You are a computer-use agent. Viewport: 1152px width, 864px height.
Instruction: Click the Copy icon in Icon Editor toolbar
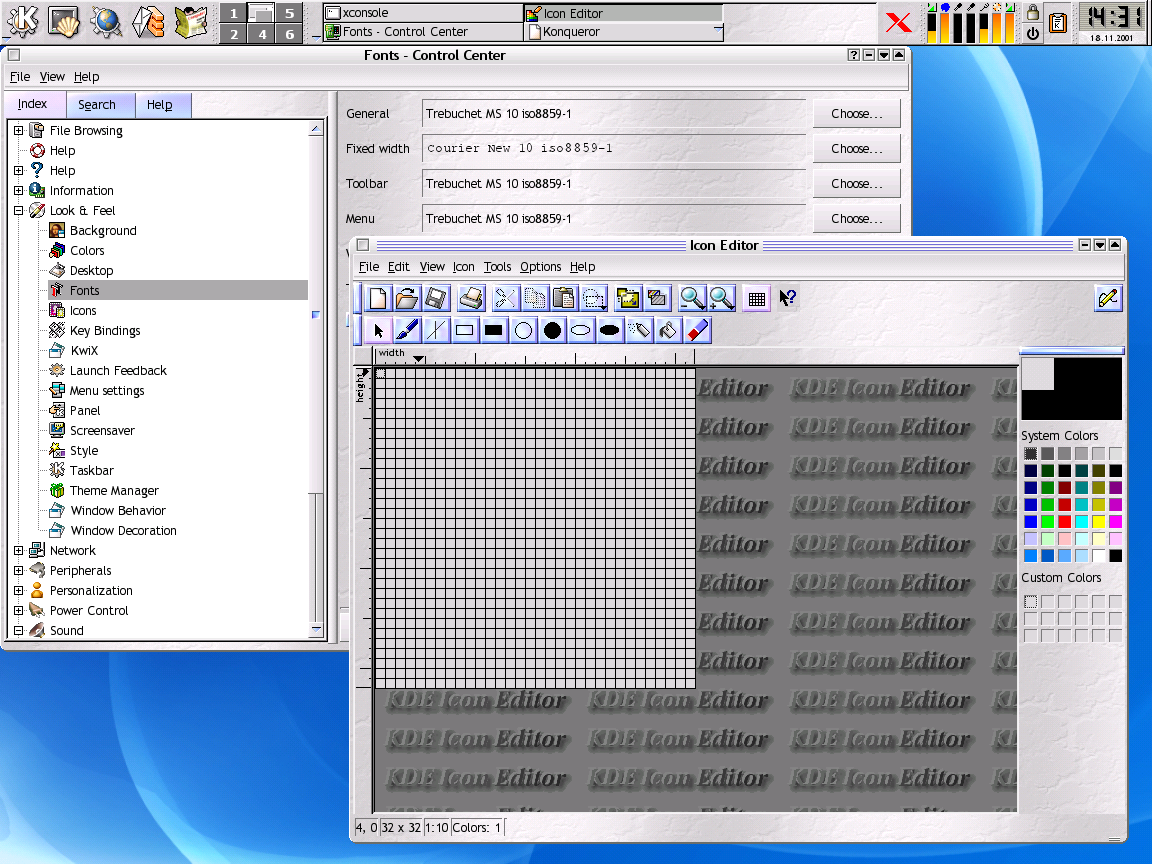pyautogui.click(x=535, y=298)
